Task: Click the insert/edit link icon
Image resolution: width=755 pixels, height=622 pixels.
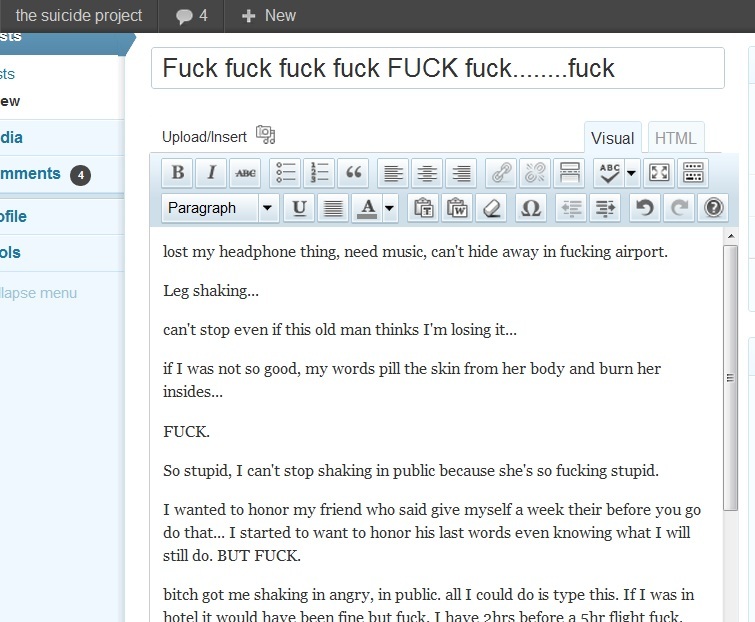Action: 501,172
